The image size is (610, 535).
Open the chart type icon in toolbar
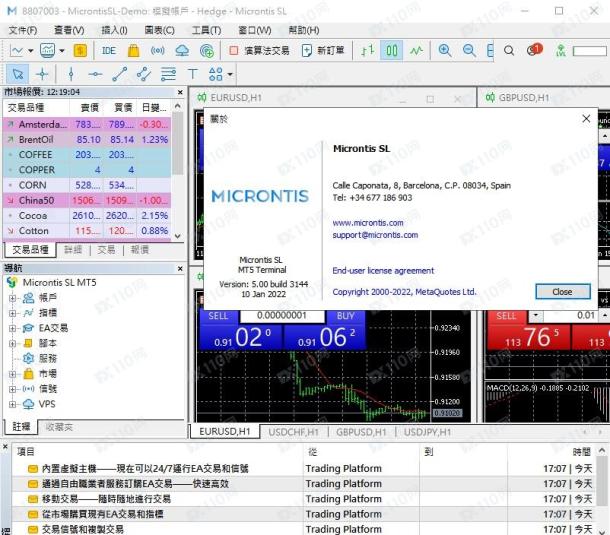(16, 51)
